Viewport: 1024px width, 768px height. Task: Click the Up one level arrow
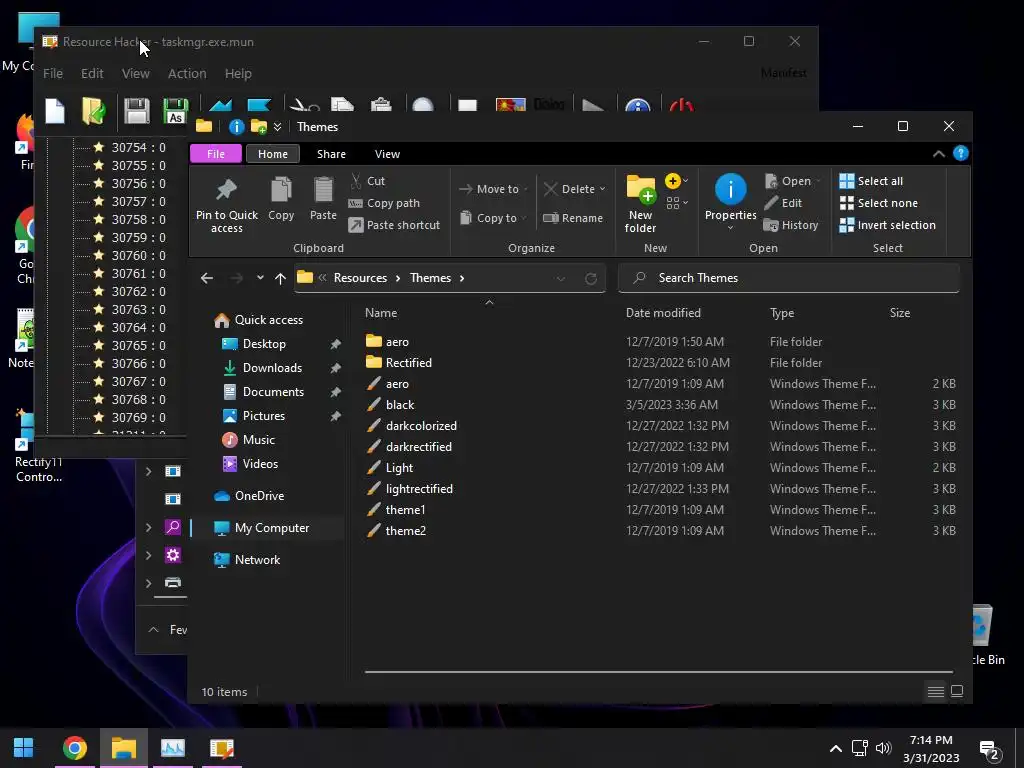click(280, 278)
